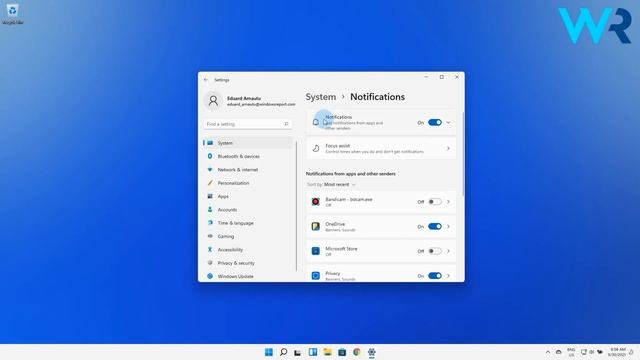Click the OneDrive cloud tray icon
This screenshot has width=640, height=360.
(558, 352)
